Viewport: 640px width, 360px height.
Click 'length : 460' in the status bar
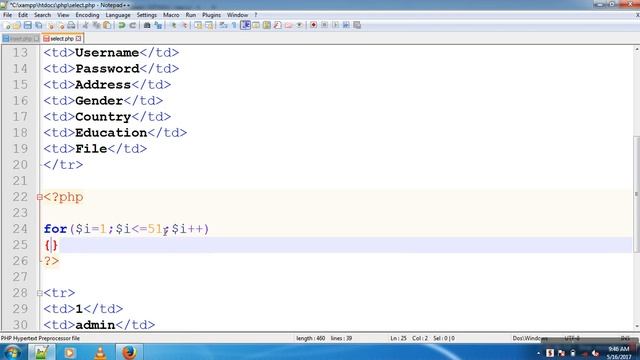(311, 338)
